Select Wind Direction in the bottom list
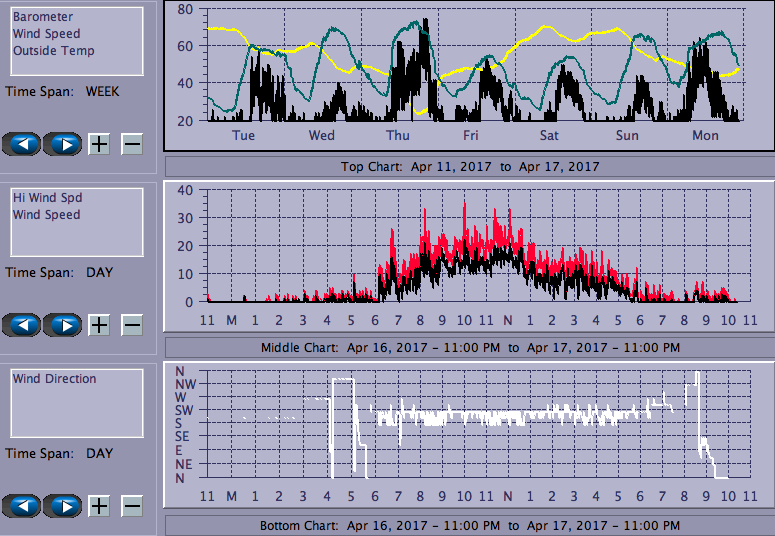Viewport: 775px width, 536px height. [x=54, y=379]
